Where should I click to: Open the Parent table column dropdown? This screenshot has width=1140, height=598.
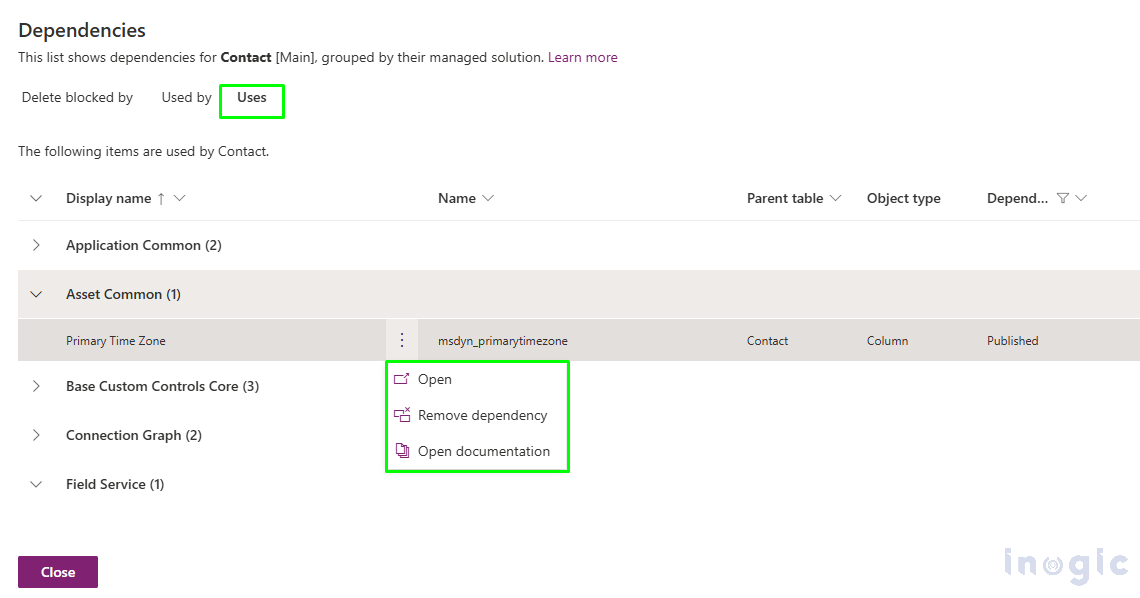(x=836, y=198)
